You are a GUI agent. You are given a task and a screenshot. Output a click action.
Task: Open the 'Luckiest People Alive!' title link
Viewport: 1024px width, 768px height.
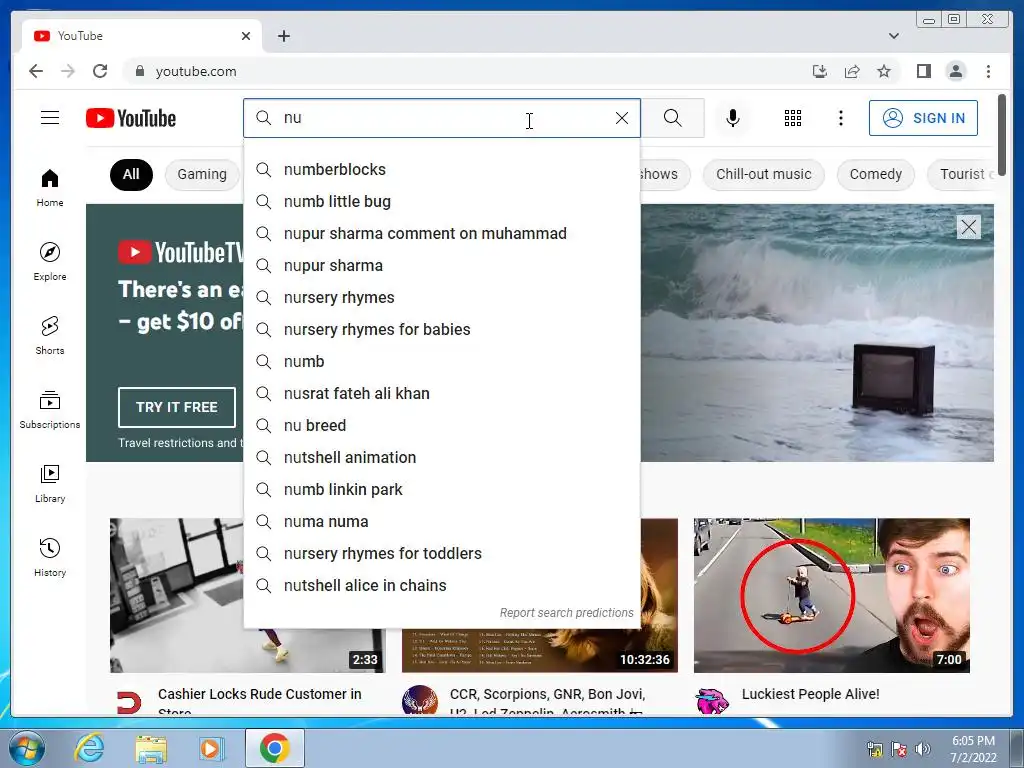pos(810,694)
